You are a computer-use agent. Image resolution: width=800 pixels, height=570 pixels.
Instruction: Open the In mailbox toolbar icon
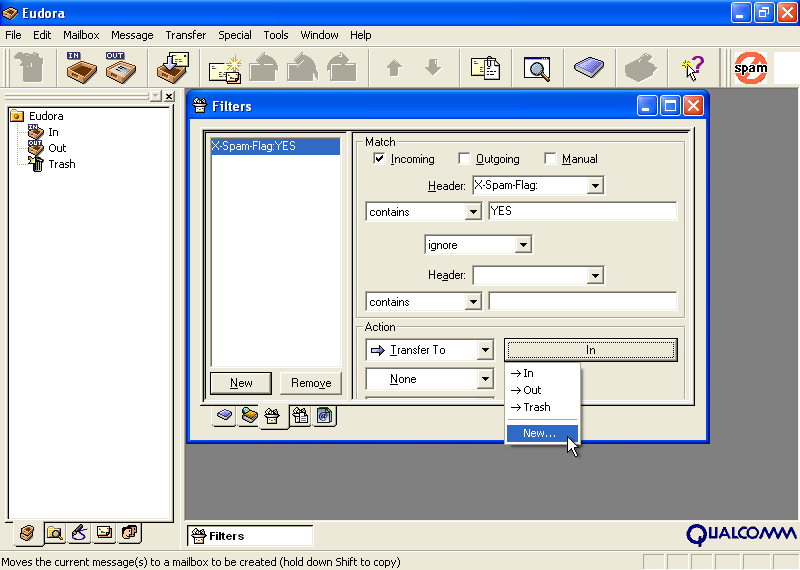(x=81, y=67)
